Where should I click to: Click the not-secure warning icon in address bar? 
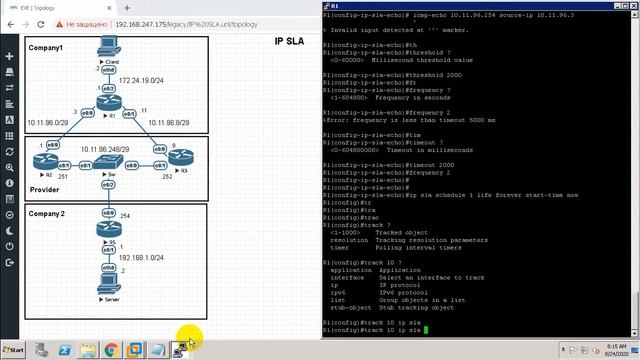60,24
